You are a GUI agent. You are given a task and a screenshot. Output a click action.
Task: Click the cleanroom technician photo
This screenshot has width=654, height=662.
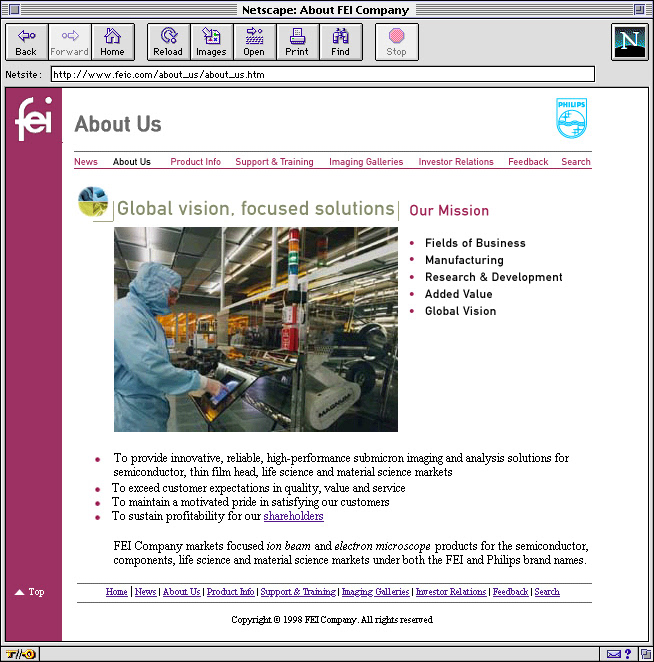(256, 329)
